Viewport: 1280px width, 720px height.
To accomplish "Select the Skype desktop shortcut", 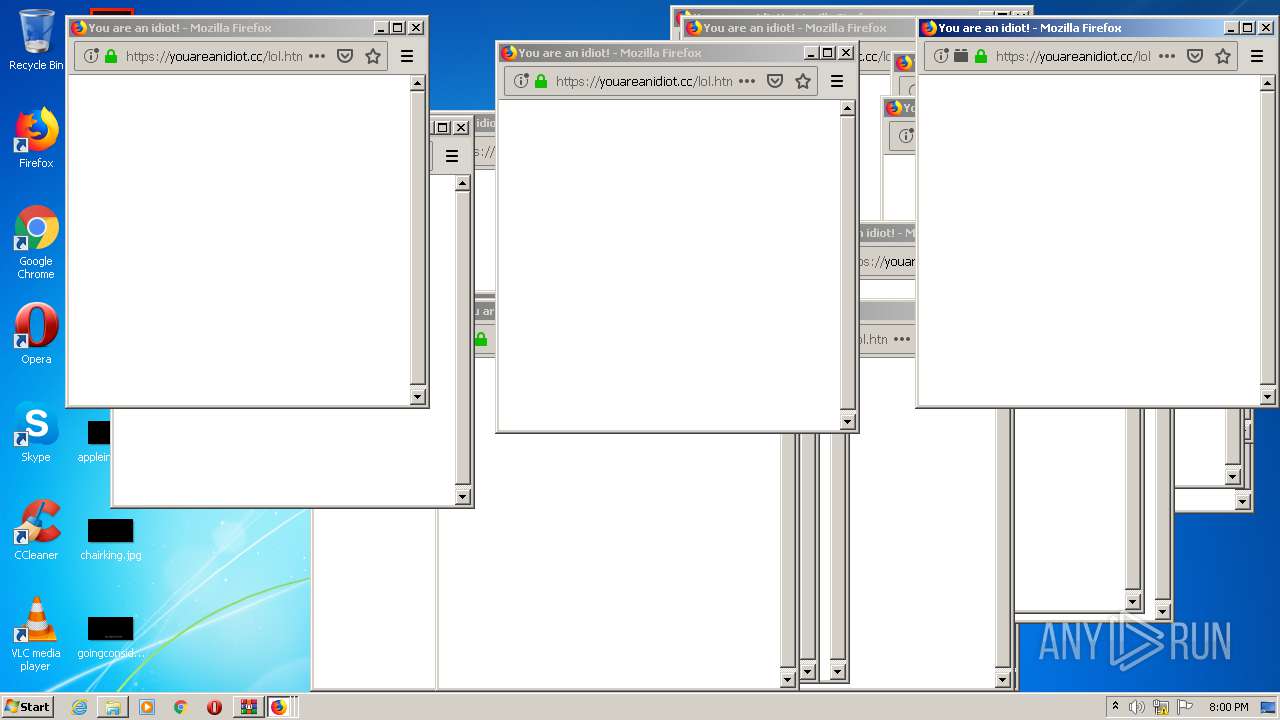I will coord(36,432).
